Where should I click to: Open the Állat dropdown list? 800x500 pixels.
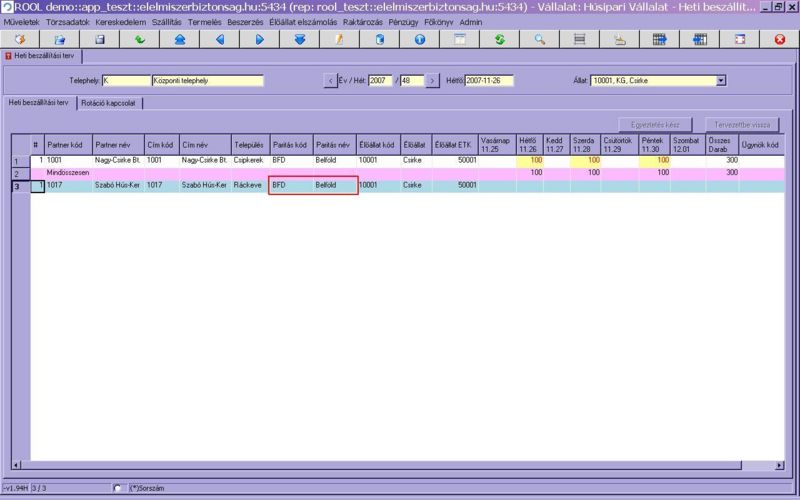pos(721,80)
